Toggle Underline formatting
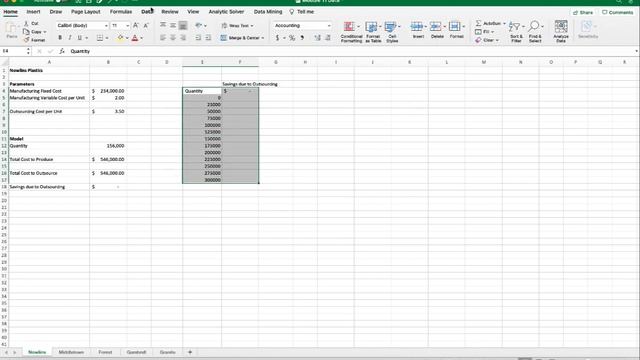Viewport: 640px width, 360px height. pos(80,38)
